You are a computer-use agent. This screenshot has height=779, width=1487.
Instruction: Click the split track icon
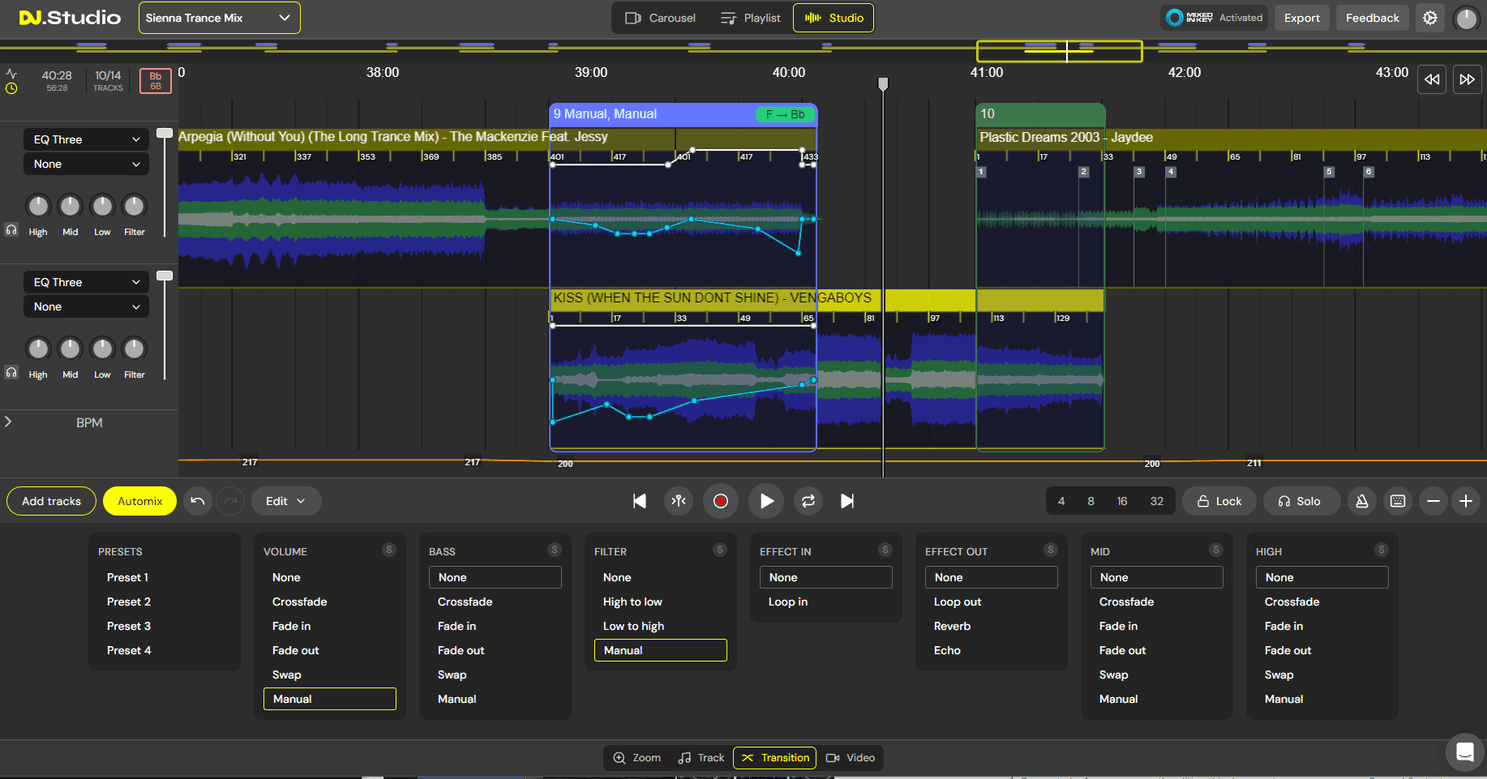point(679,501)
